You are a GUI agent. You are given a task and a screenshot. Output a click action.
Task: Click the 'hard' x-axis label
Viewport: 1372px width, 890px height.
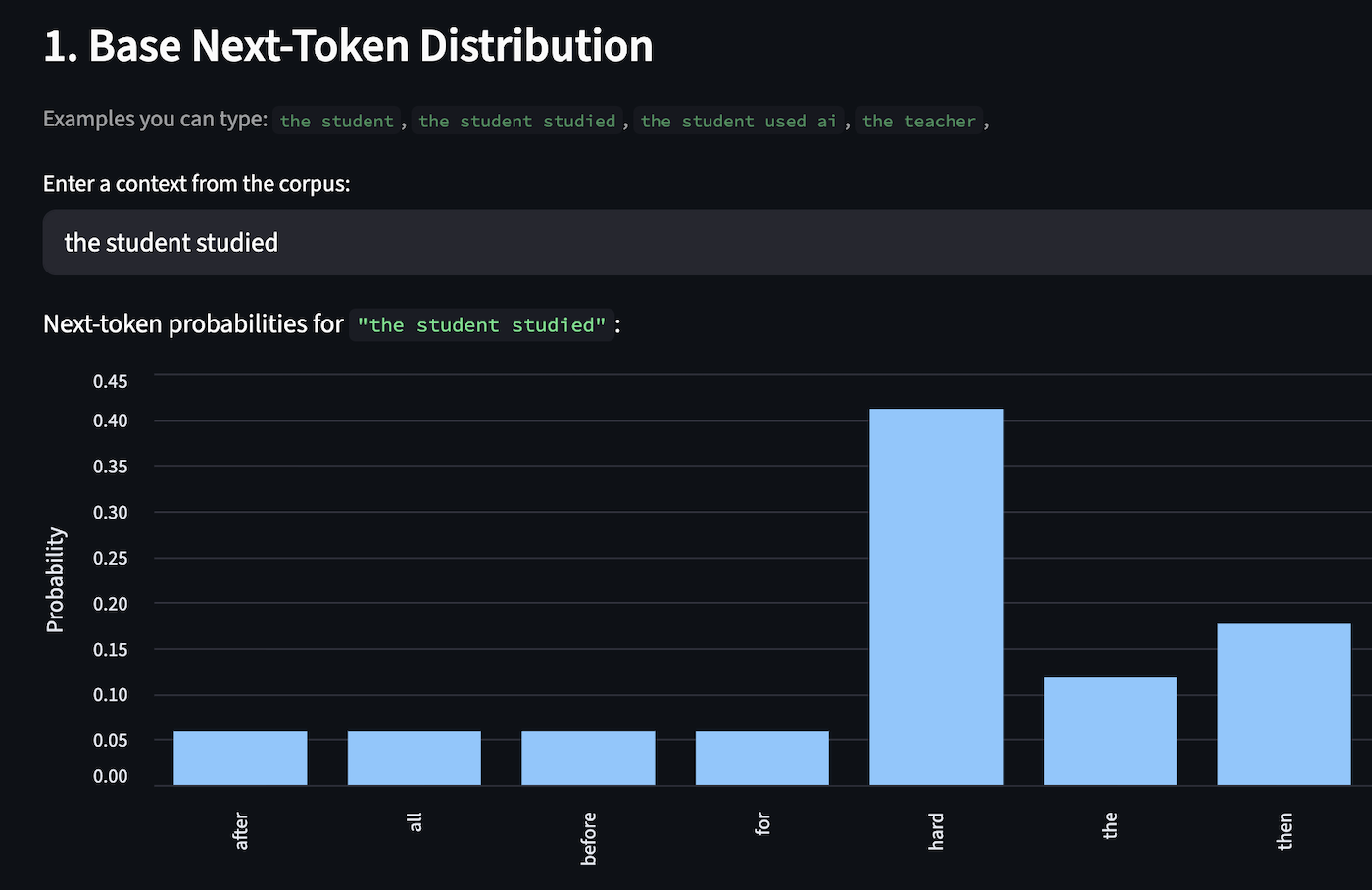pos(936,831)
